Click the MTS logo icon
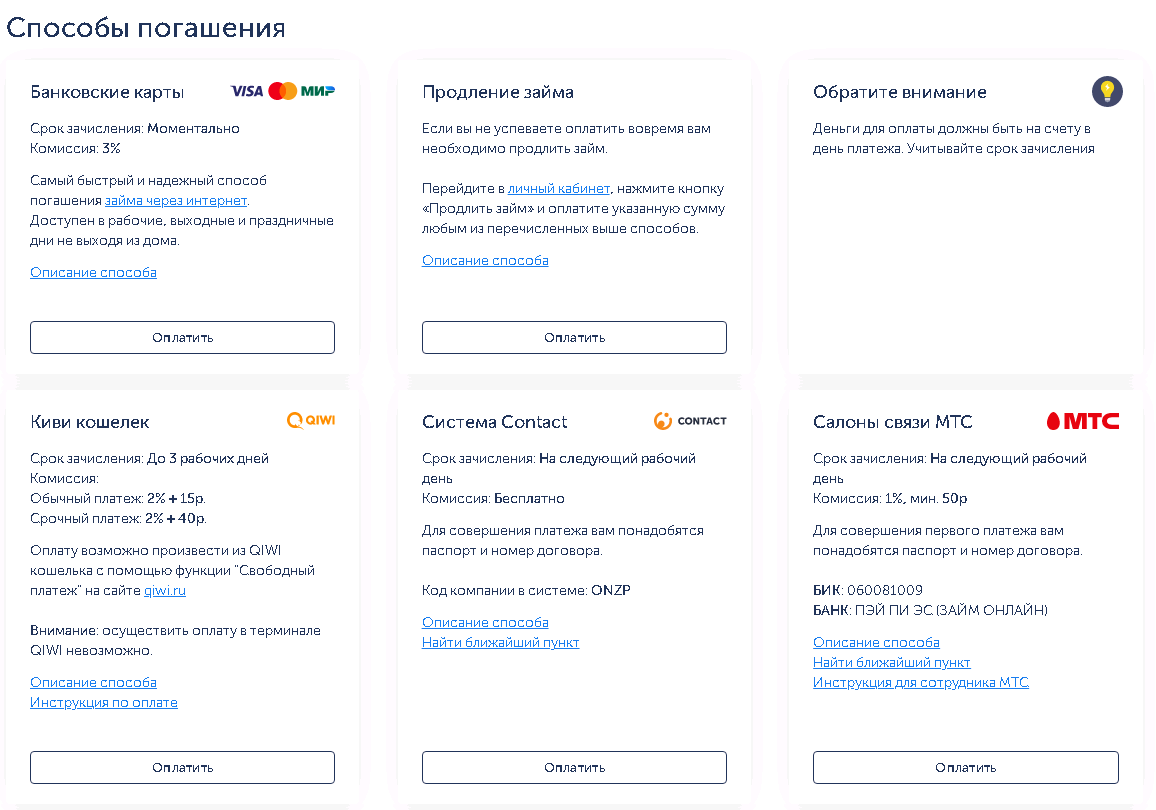The height and width of the screenshot is (810, 1156). click(x=1083, y=421)
